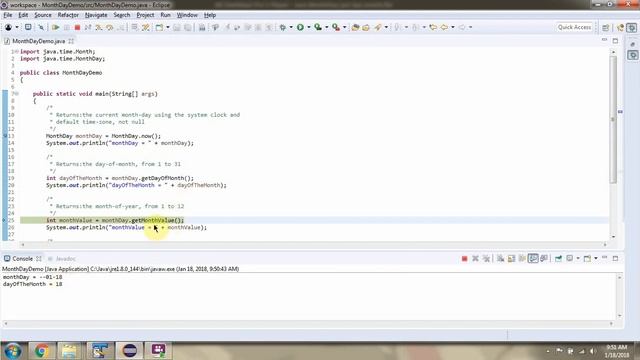Click the editor scroll down arrow
Screen dimensions: 640x360
click(613, 237)
